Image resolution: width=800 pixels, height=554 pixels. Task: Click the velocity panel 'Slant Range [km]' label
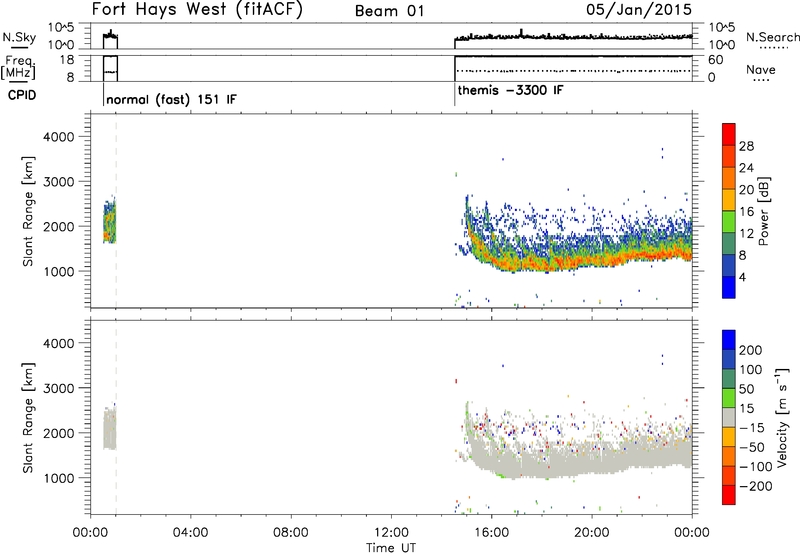click(28, 418)
